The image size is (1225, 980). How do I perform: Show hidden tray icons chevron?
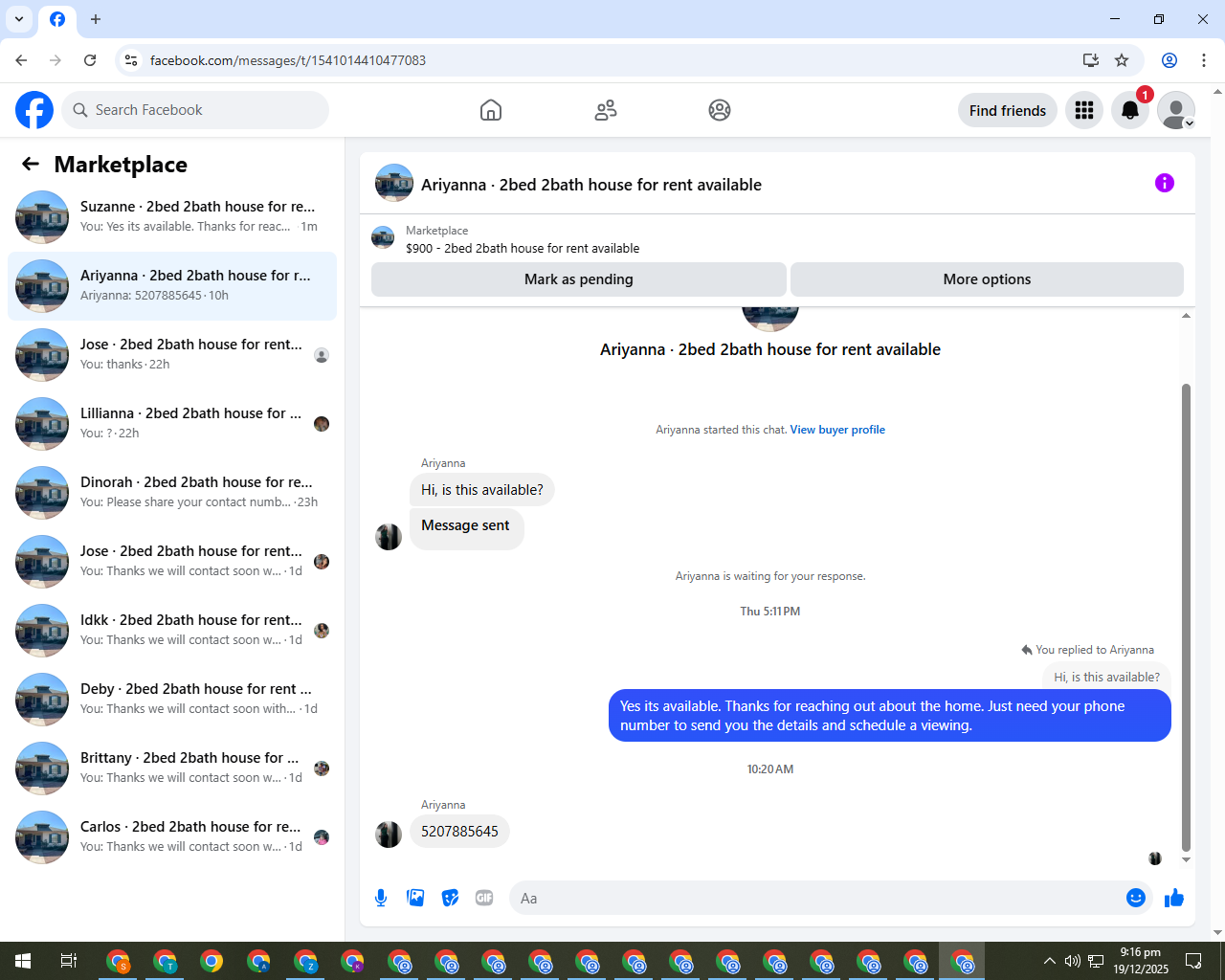click(x=1049, y=961)
